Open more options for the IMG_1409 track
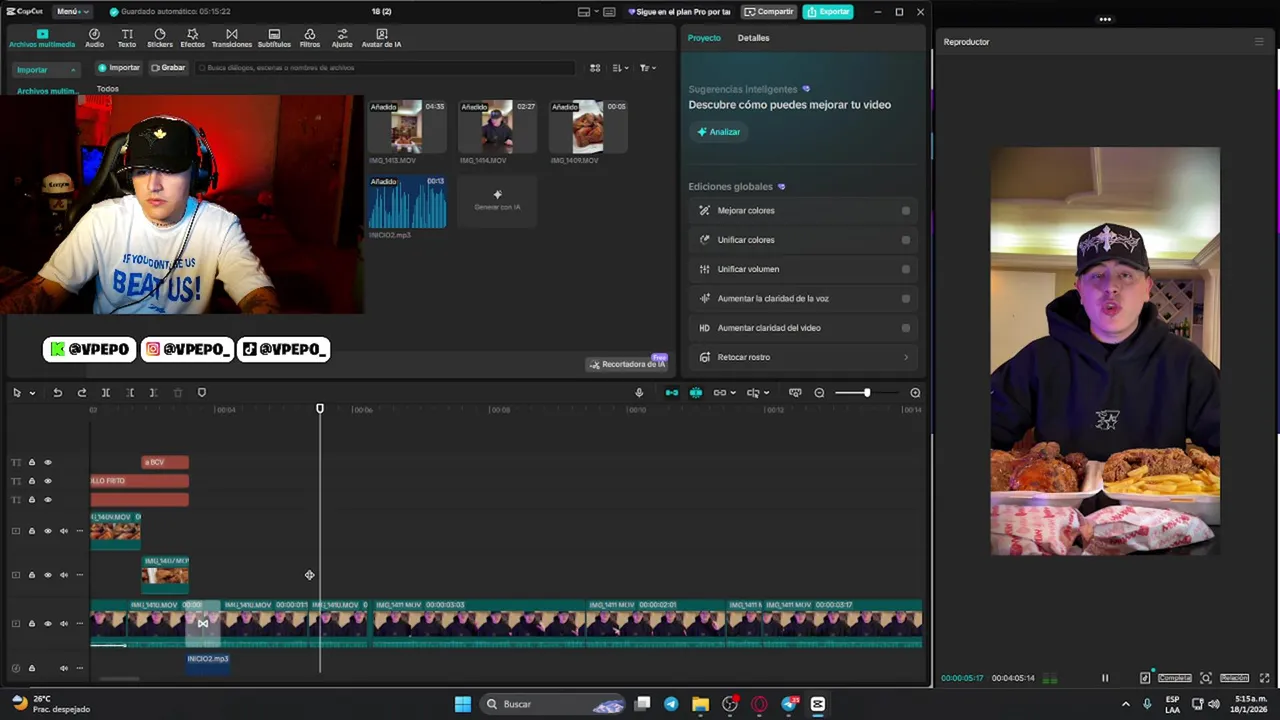The image size is (1280, 720). point(79,531)
